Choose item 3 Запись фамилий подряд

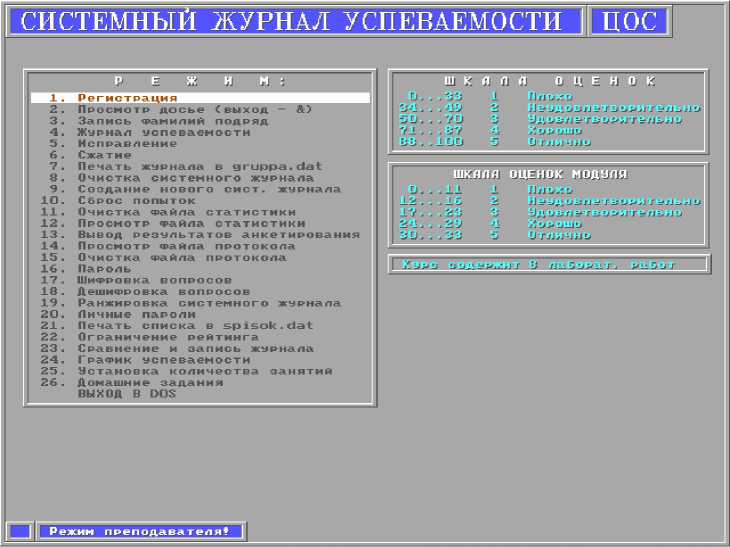coord(158,121)
